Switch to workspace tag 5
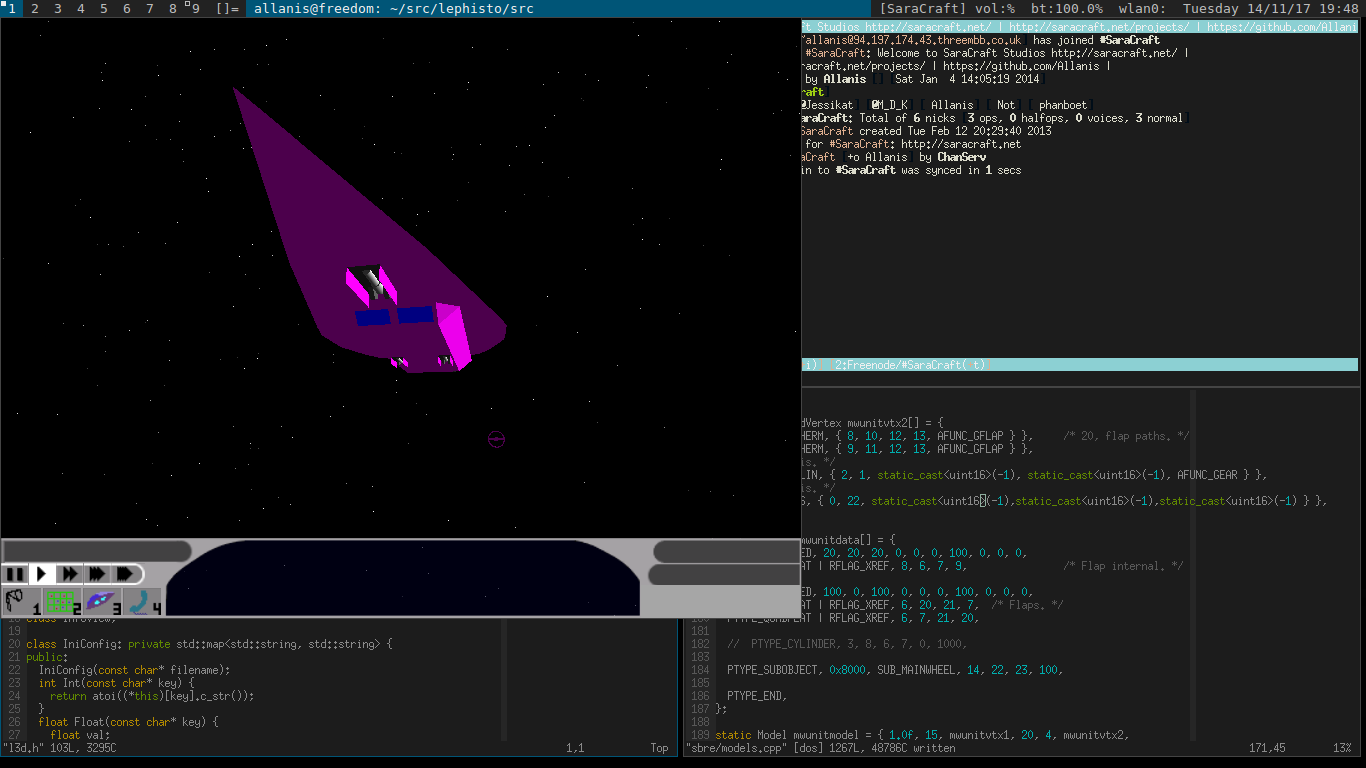This screenshot has height=768, width=1366. point(103,9)
